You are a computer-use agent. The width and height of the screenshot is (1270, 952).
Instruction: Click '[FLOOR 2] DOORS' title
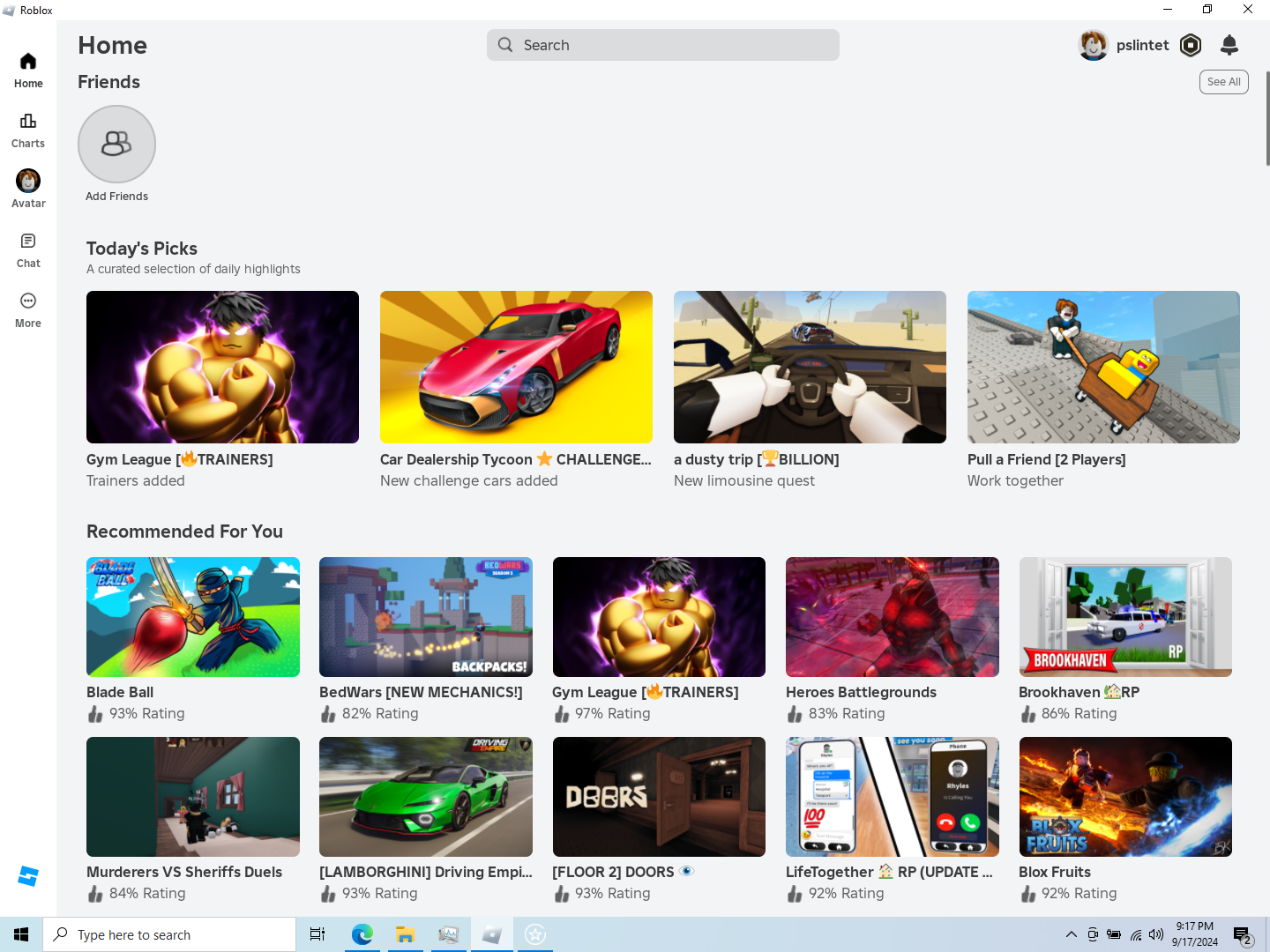(624, 872)
